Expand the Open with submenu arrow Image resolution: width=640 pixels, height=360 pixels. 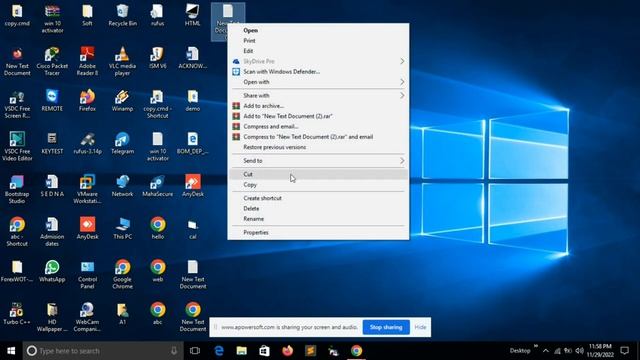click(402, 82)
